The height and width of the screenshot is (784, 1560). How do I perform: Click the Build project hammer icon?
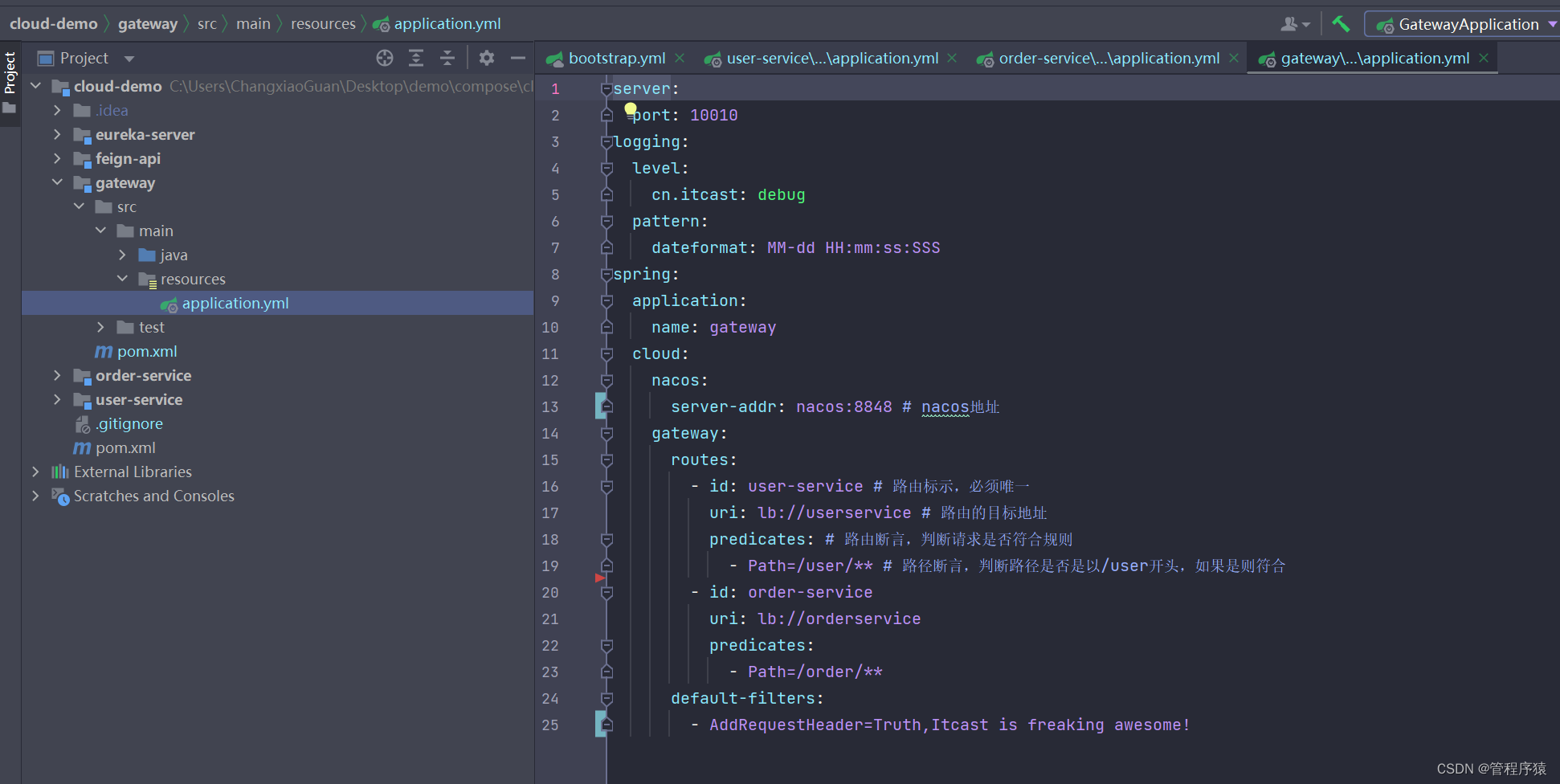pyautogui.click(x=1340, y=24)
